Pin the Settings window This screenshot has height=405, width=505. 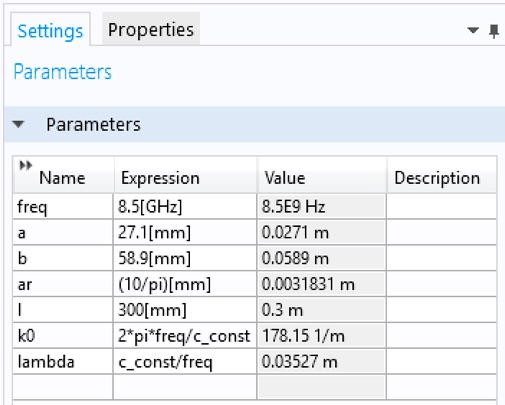pos(494,31)
